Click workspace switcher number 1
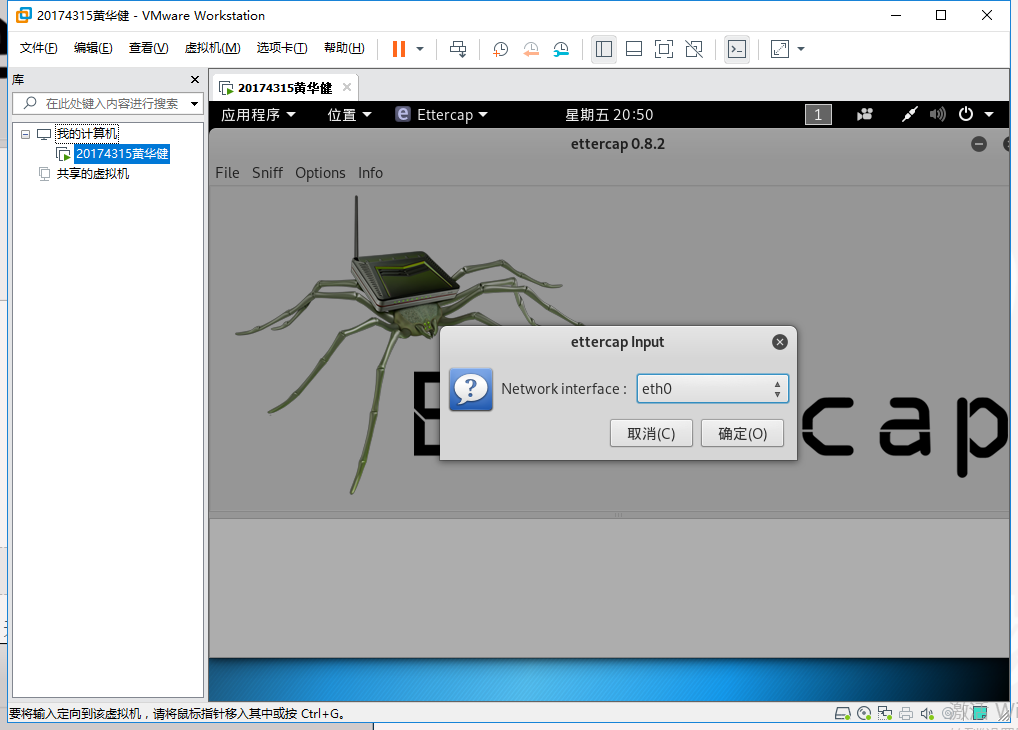Viewport: 1018px width, 730px height. [x=818, y=115]
